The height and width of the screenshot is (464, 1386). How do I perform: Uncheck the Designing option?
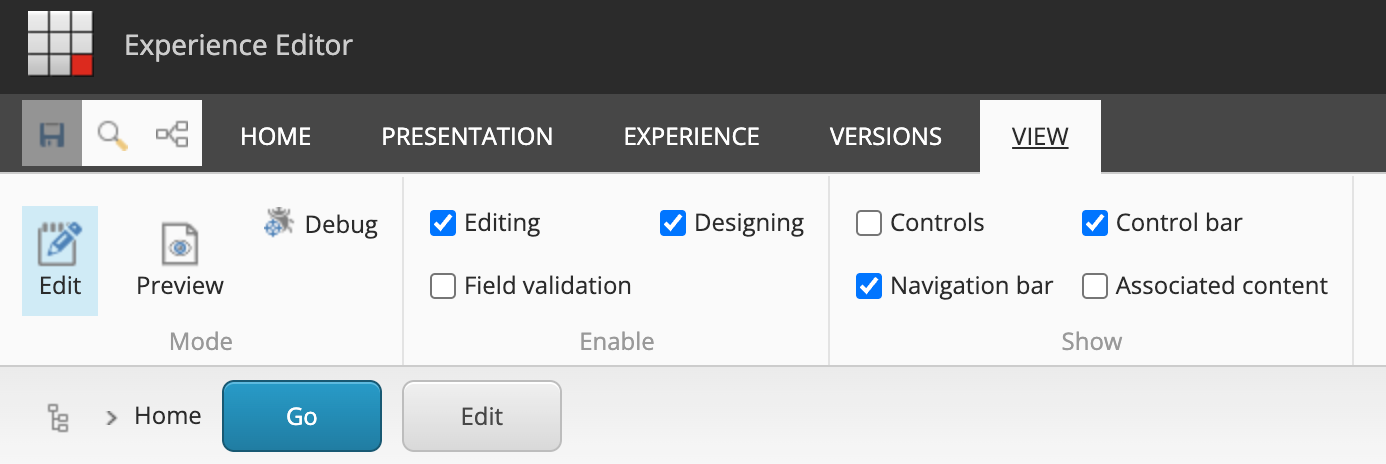673,223
